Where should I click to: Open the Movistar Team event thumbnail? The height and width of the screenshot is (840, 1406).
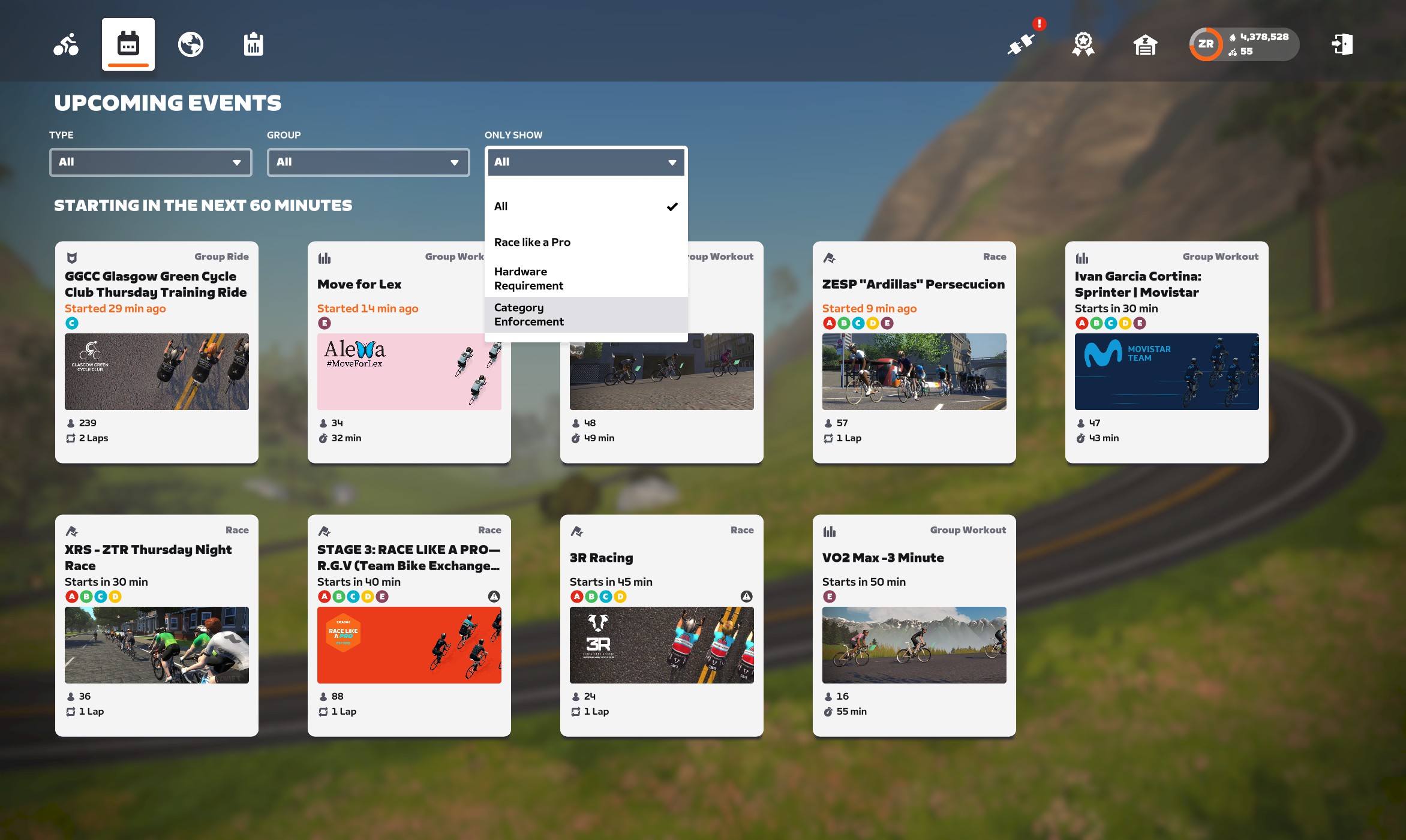pyautogui.click(x=1166, y=372)
